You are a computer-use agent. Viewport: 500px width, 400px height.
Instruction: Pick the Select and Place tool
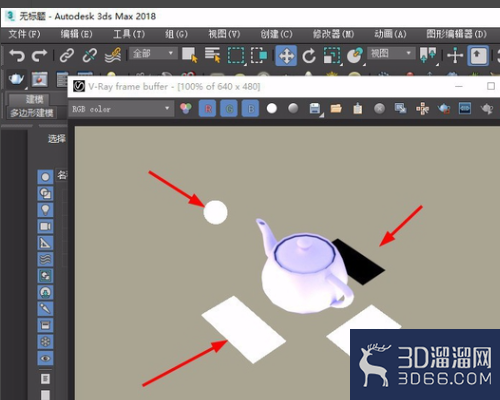tap(355, 55)
